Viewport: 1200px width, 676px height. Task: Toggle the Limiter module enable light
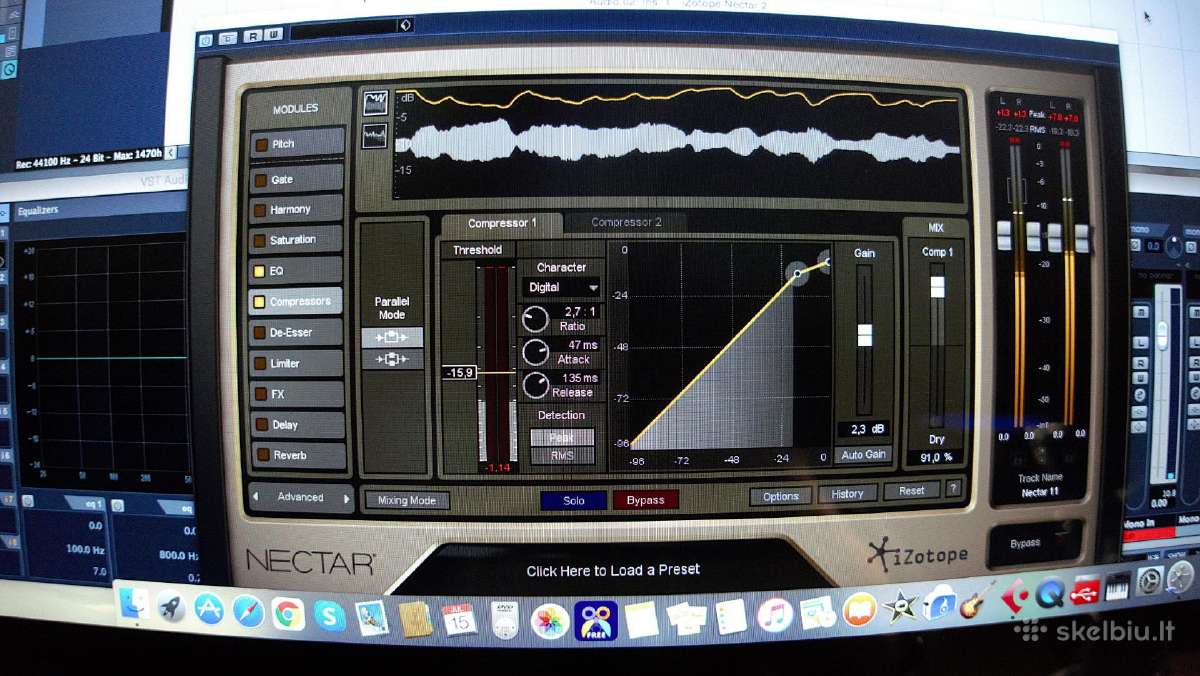[260, 363]
